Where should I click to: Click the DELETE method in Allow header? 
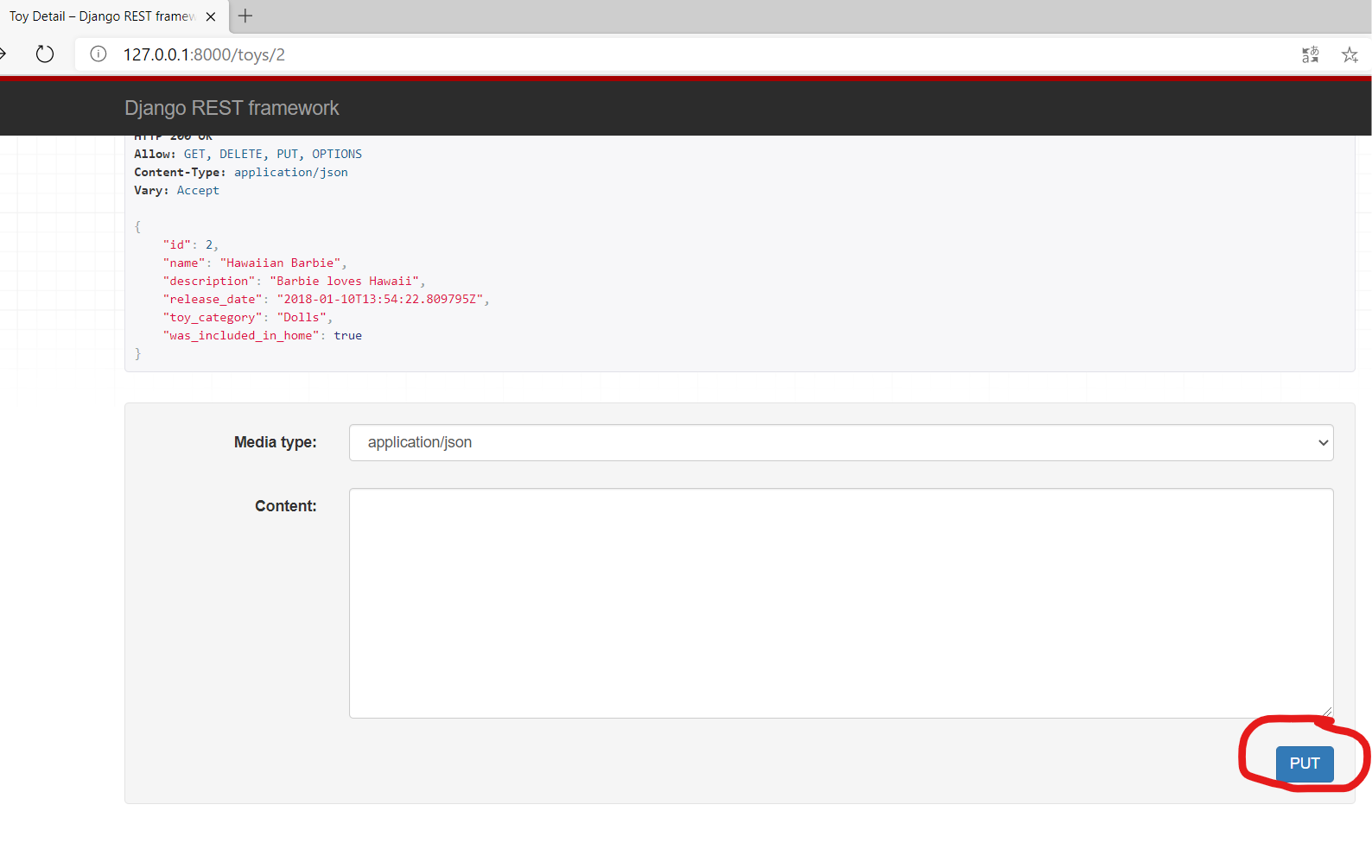[240, 154]
